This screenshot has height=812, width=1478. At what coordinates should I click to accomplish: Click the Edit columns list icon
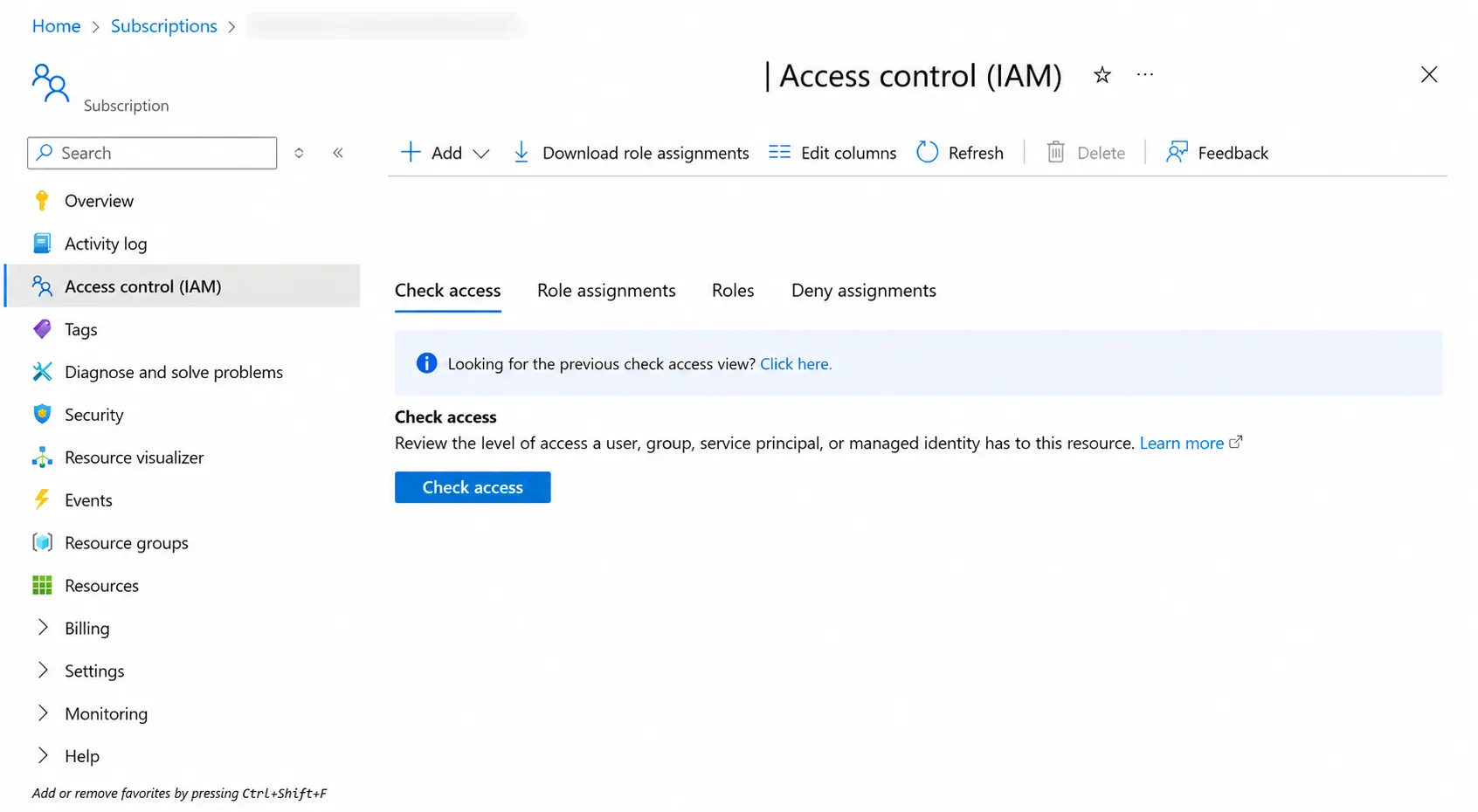tap(779, 153)
